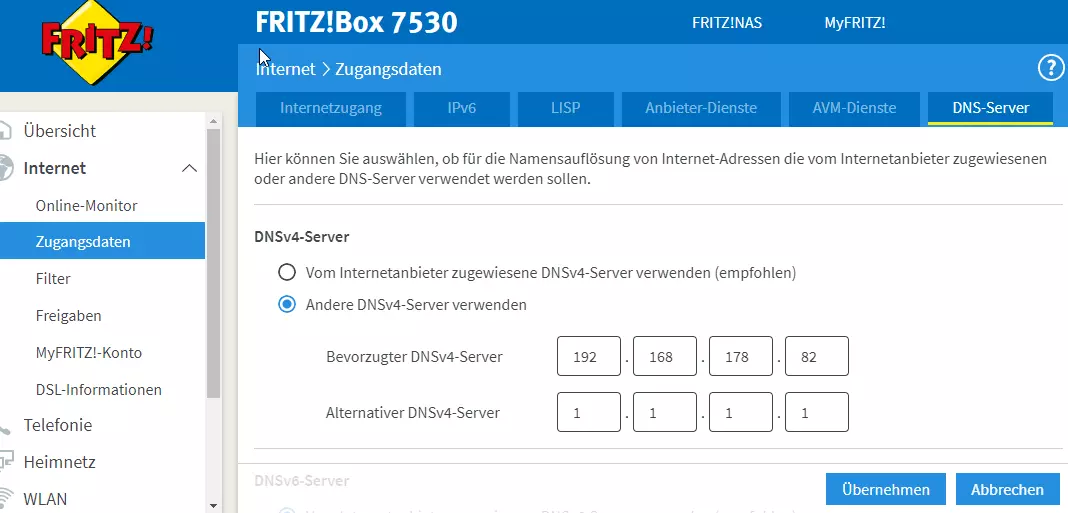Switch to the IPv6 tab
1068x513 pixels.
point(462,108)
